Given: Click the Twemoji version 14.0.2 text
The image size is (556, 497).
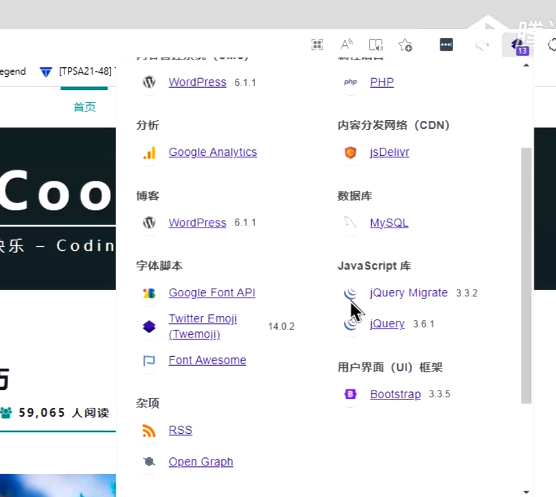Looking at the screenshot, I should (x=281, y=326).
